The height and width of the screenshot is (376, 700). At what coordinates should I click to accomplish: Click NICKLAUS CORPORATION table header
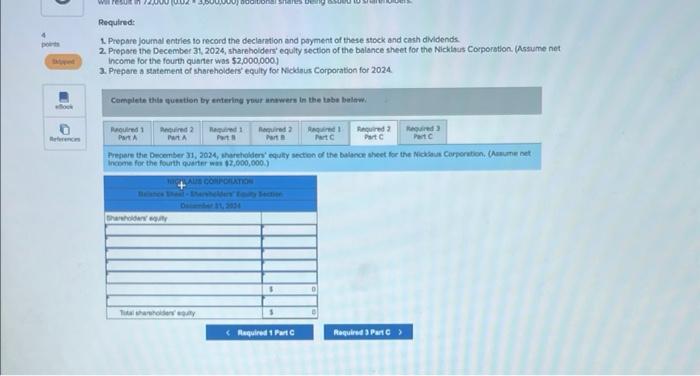pyautogui.click(x=210, y=181)
